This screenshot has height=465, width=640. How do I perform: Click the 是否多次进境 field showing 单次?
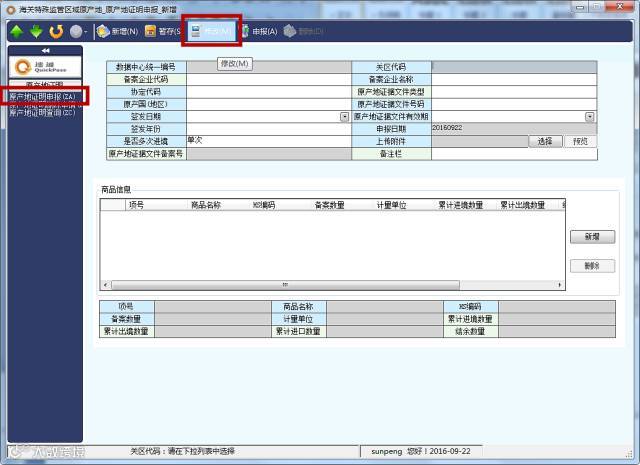coord(269,141)
